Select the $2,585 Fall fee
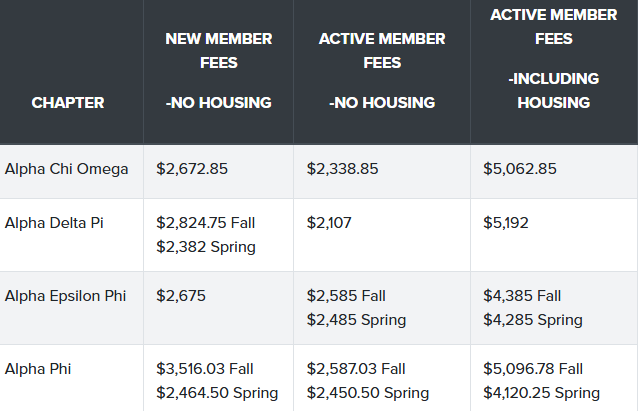 [346, 295]
